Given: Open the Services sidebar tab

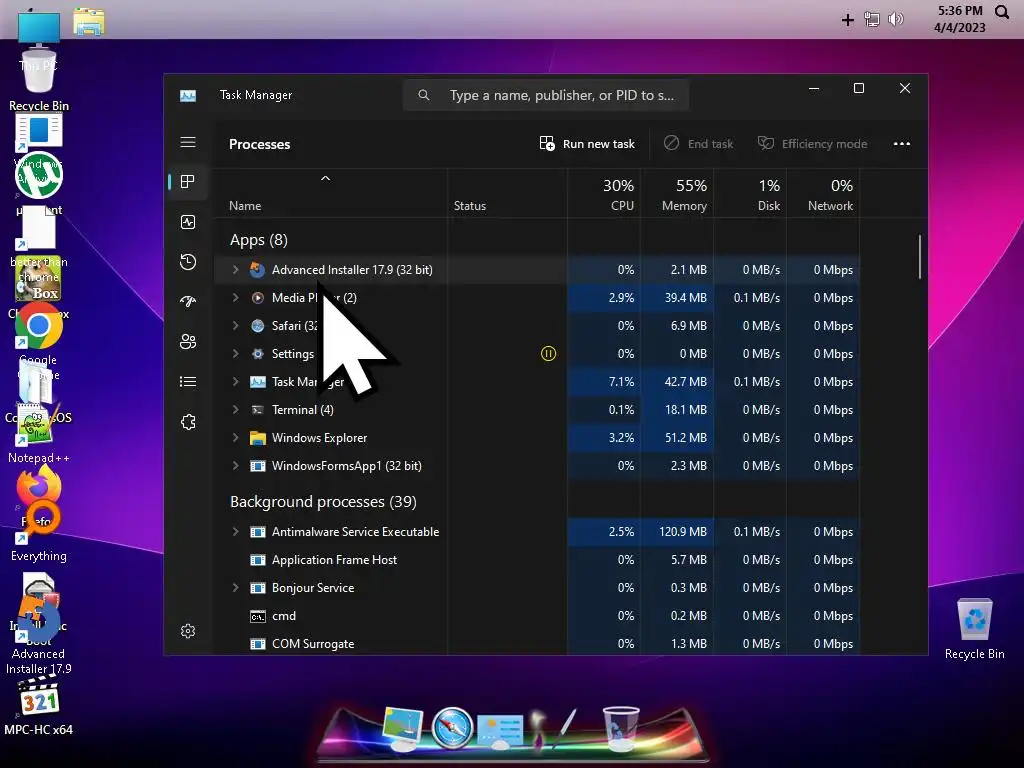Looking at the screenshot, I should (188, 422).
